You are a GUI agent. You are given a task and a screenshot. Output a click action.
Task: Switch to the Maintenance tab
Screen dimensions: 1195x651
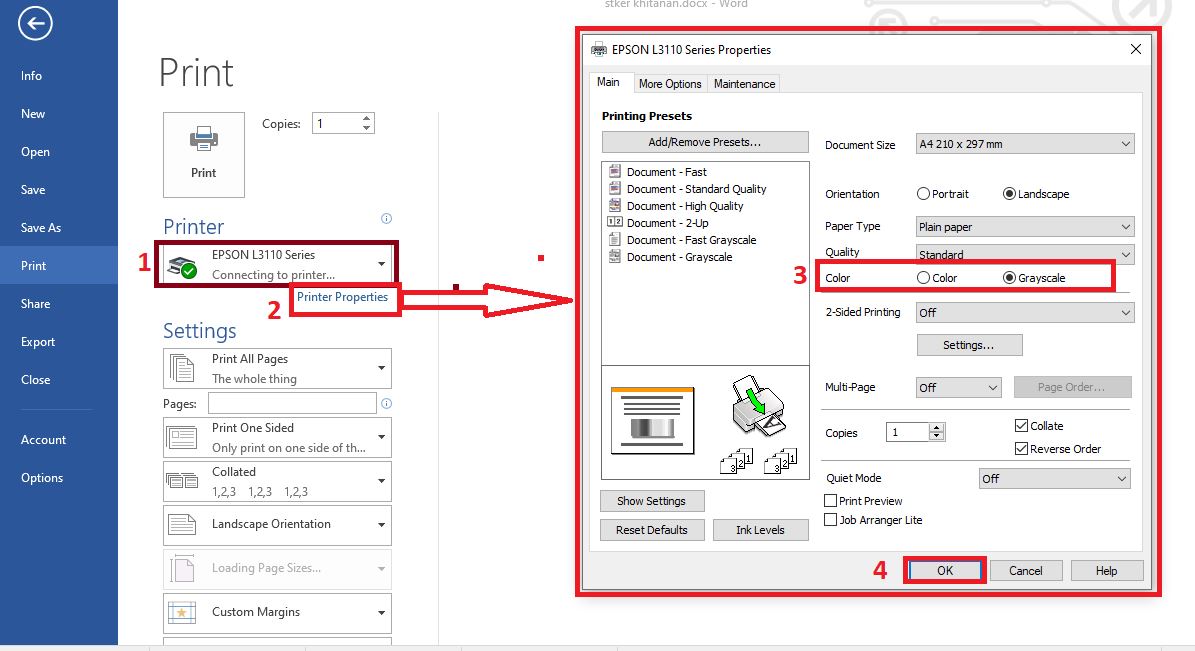tap(745, 84)
